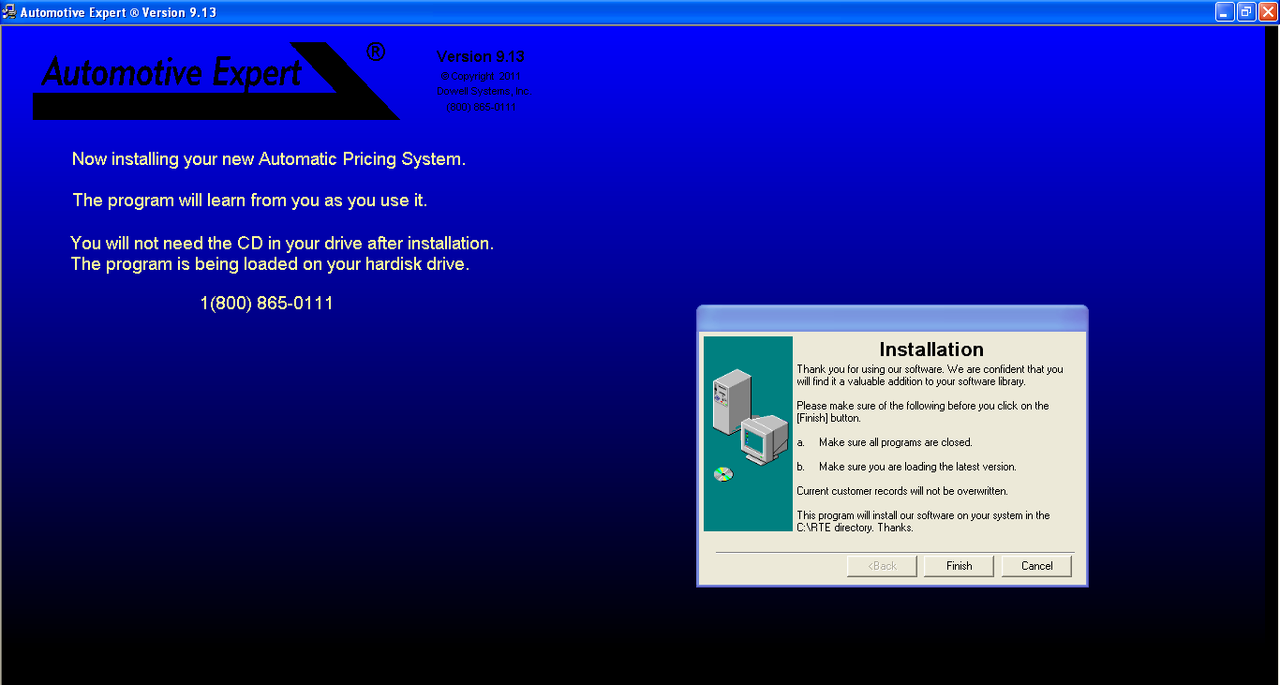Click 'You will not need the CD' line
This screenshot has width=1280, height=685.
pyautogui.click(x=282, y=243)
